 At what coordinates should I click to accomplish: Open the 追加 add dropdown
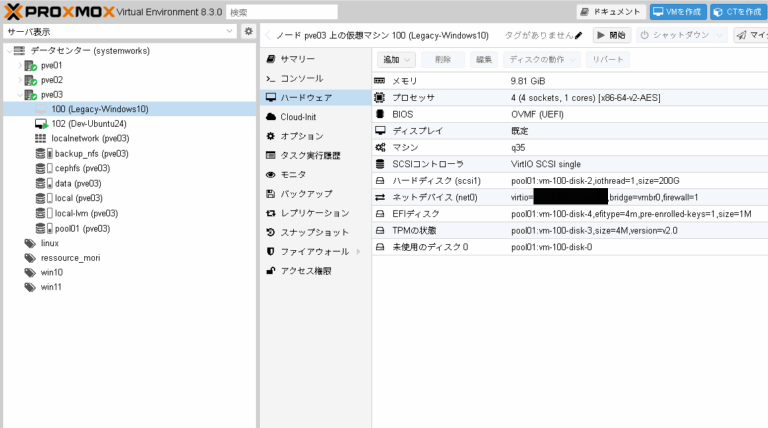pyautogui.click(x=396, y=60)
